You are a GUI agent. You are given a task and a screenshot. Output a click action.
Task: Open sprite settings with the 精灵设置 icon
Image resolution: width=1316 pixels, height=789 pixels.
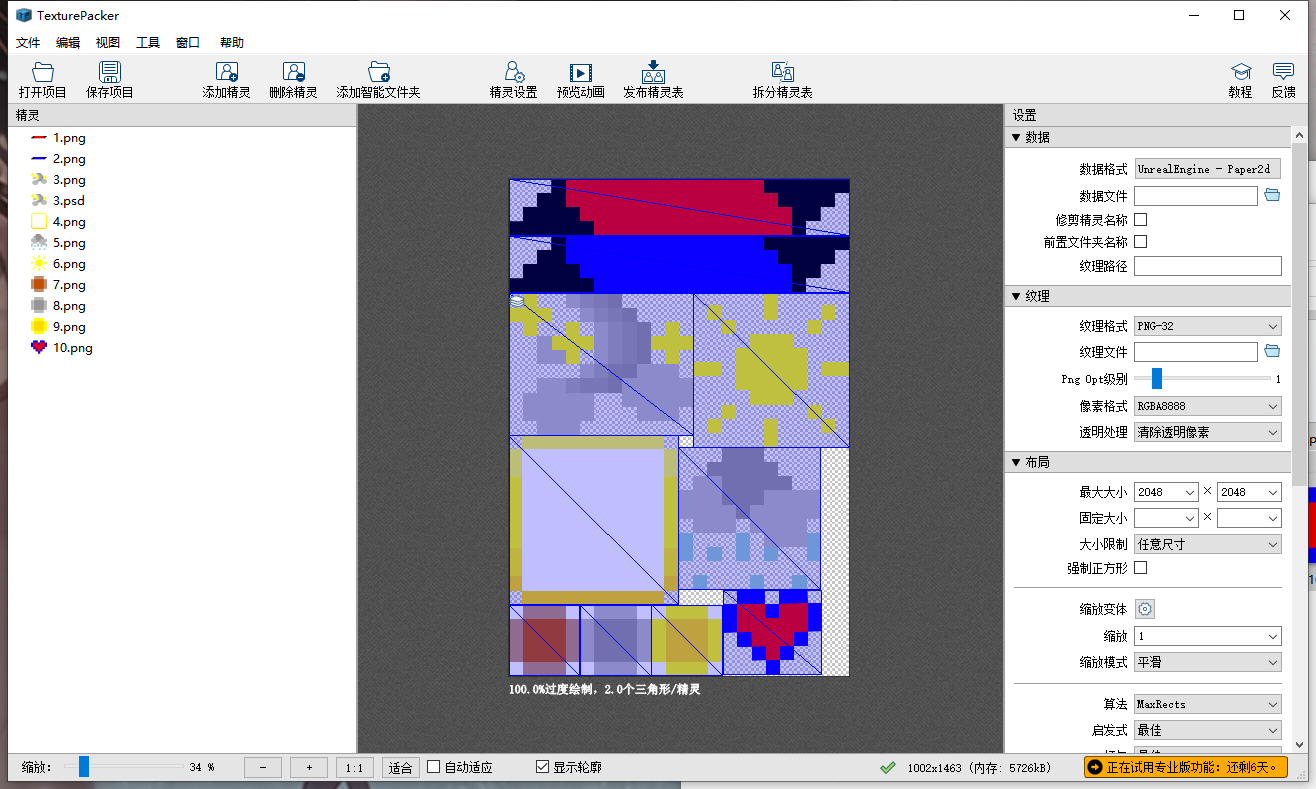point(513,78)
